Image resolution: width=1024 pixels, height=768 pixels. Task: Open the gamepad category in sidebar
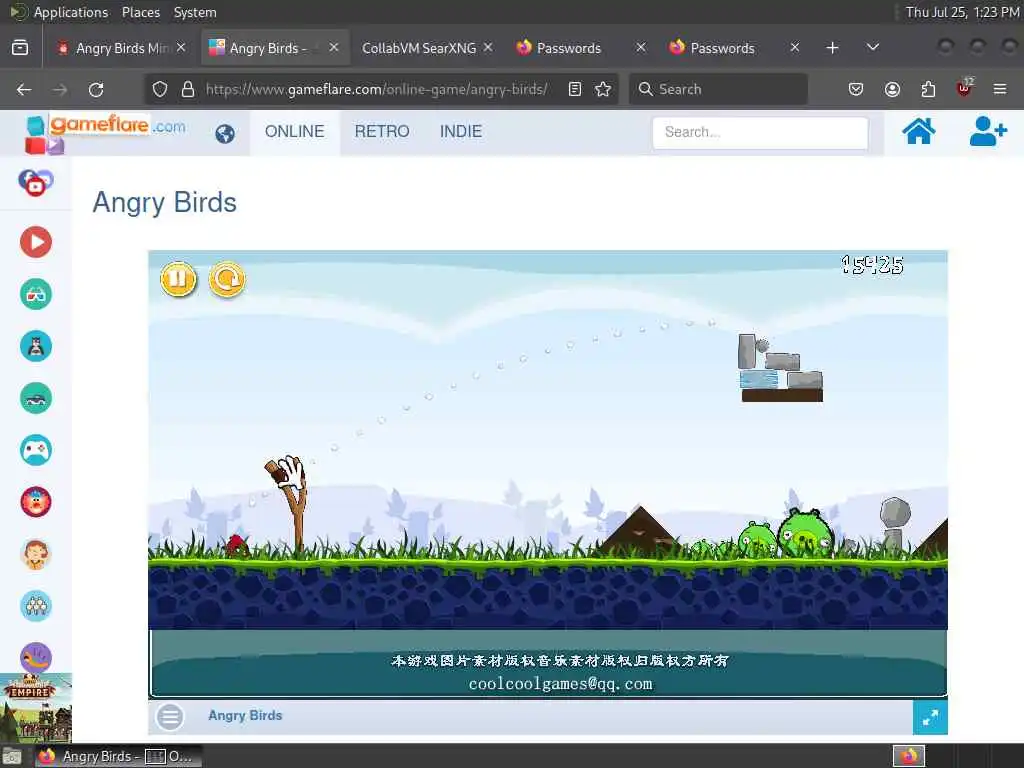coord(36,450)
